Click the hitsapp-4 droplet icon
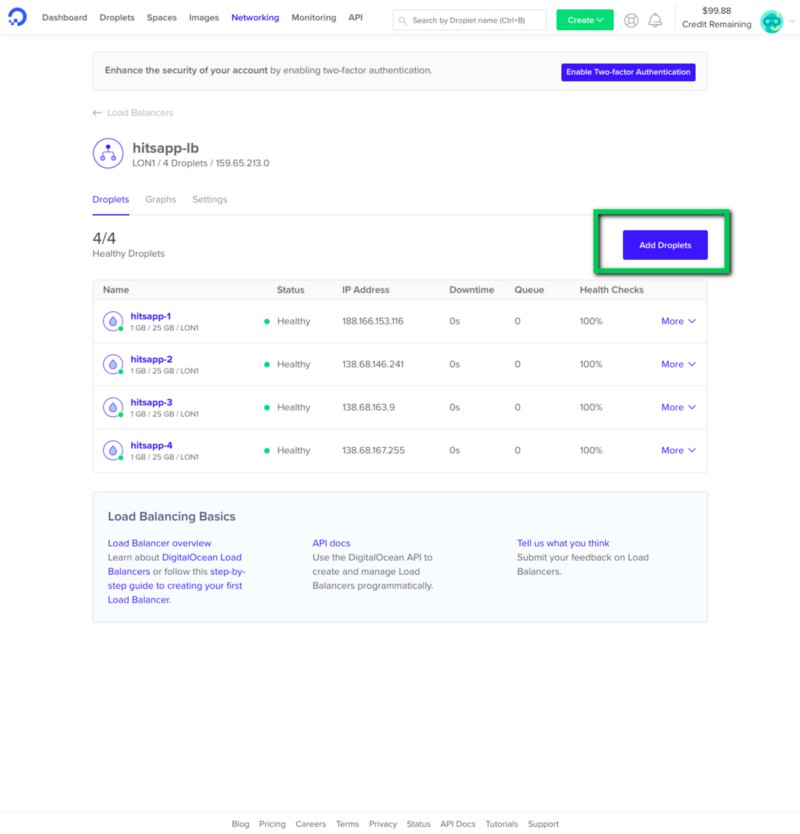This screenshot has height=834, width=800. click(x=113, y=451)
